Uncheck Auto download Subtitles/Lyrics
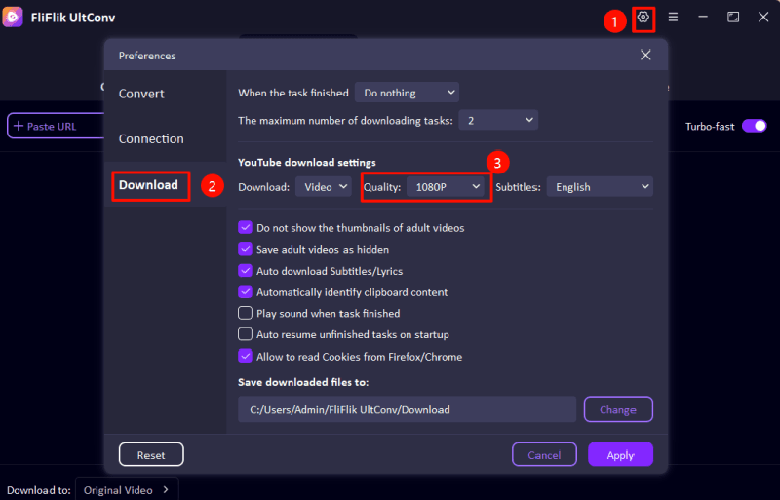The image size is (780, 500). [245, 271]
